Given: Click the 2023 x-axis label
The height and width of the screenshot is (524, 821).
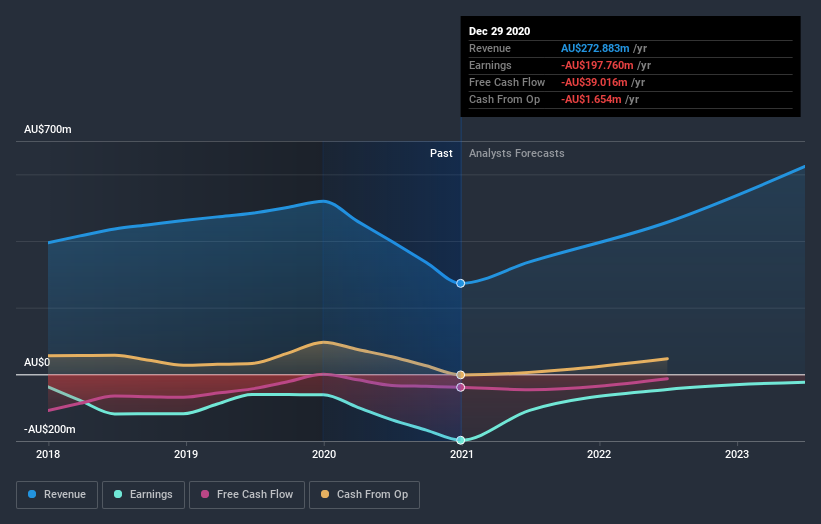Looking at the screenshot, I should tap(737, 454).
